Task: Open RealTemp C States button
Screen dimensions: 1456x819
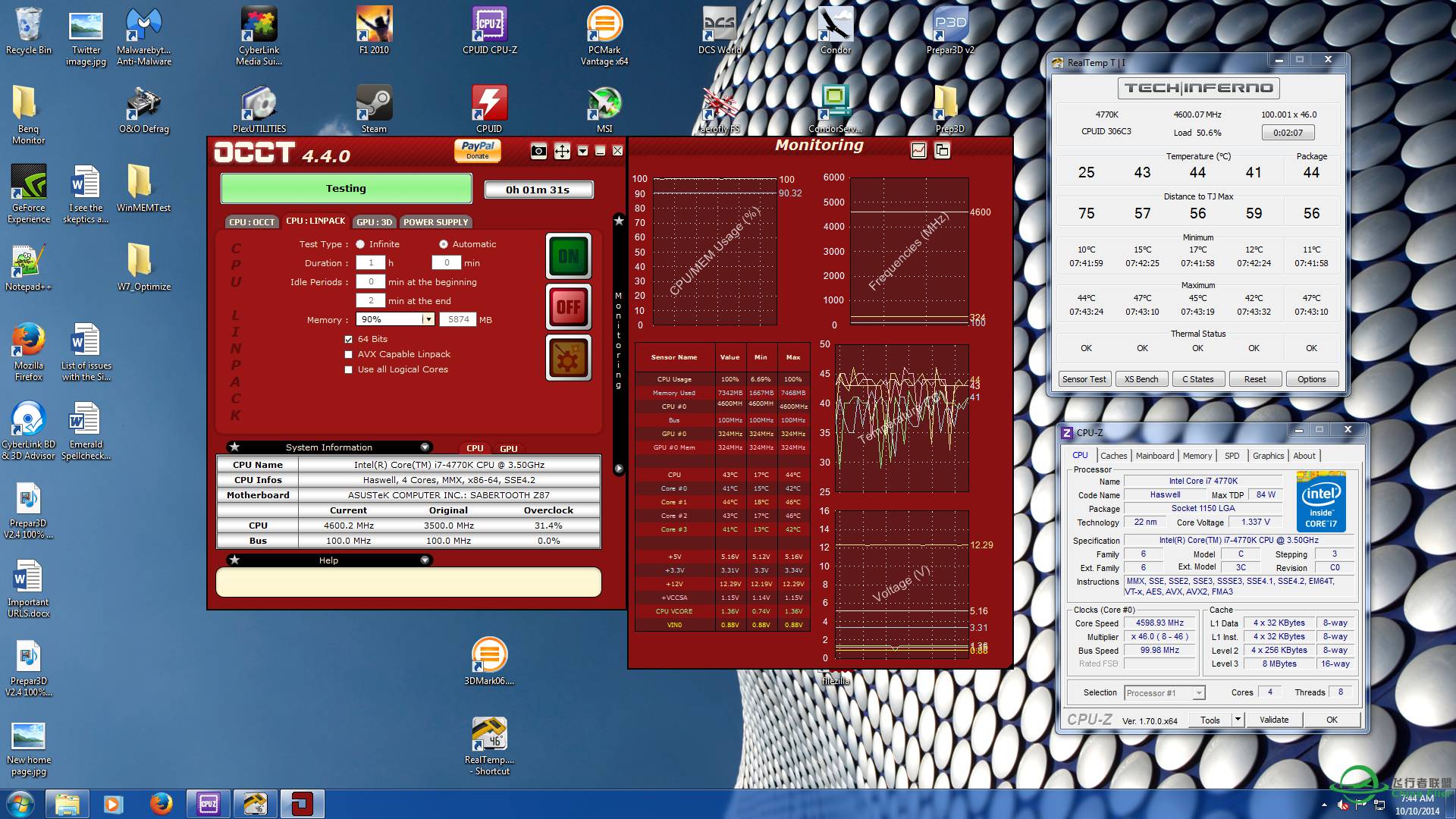Action: [1197, 379]
